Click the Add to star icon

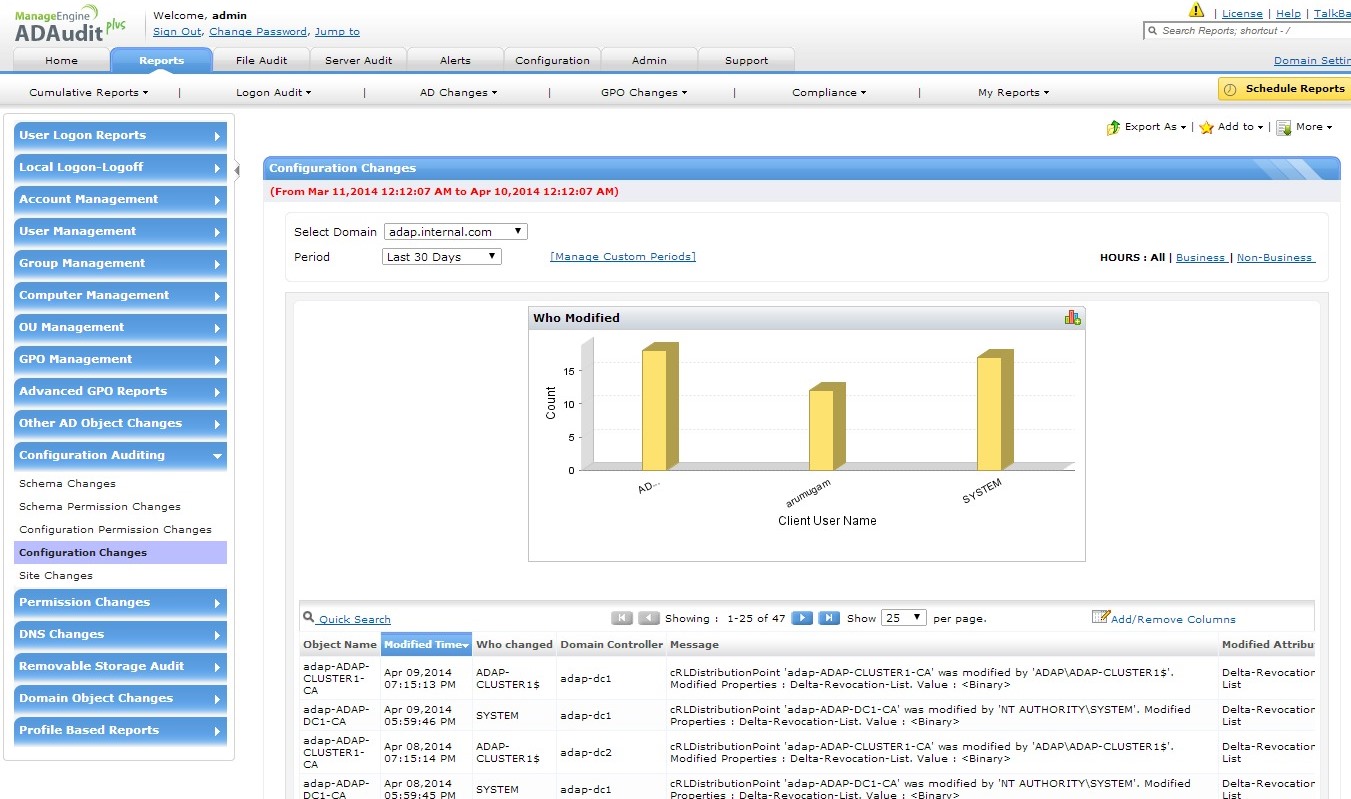(x=1206, y=127)
